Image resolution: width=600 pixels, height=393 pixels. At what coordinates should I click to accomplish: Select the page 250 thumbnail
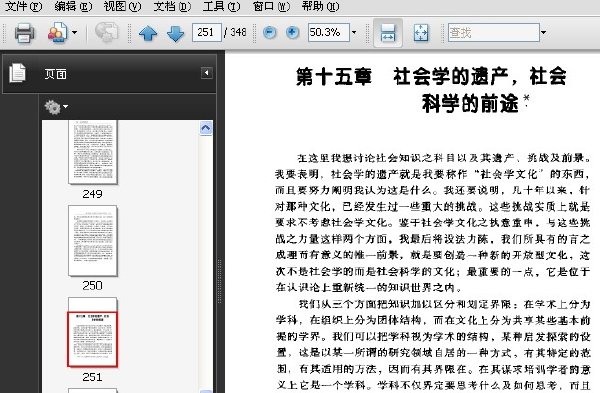click(93, 241)
